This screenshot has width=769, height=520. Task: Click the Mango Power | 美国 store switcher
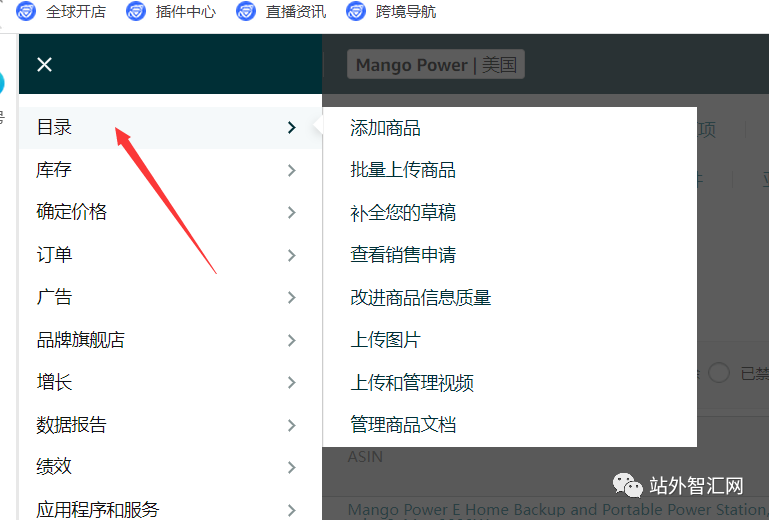436,64
